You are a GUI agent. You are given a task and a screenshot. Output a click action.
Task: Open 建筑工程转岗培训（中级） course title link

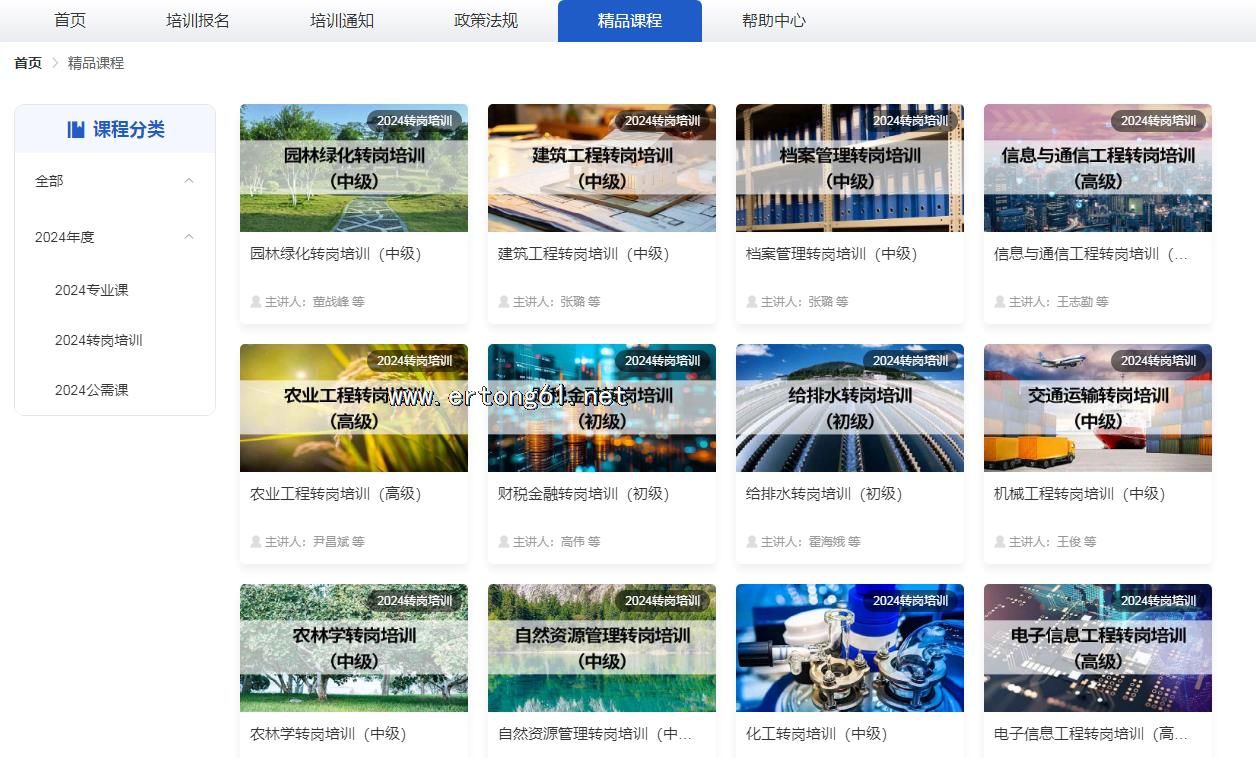click(584, 254)
